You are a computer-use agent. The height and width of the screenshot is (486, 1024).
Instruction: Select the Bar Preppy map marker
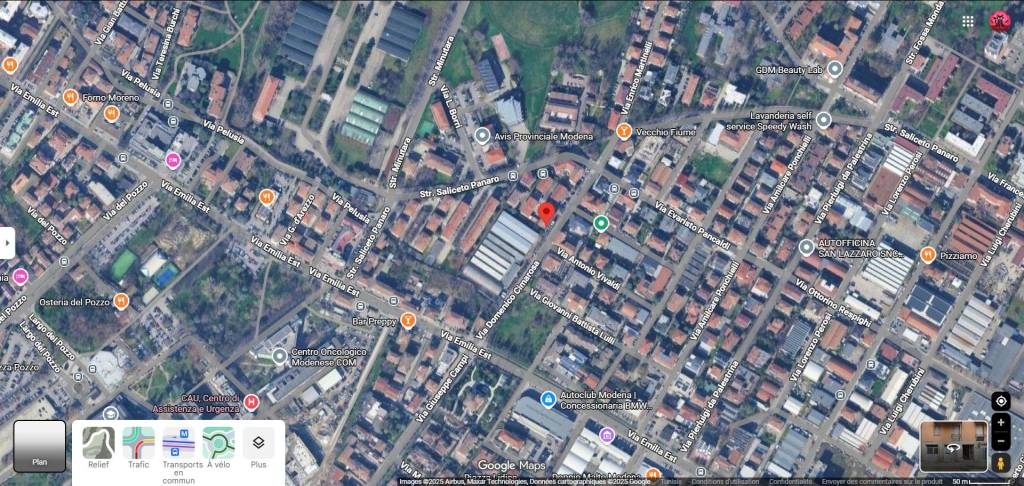tap(408, 320)
